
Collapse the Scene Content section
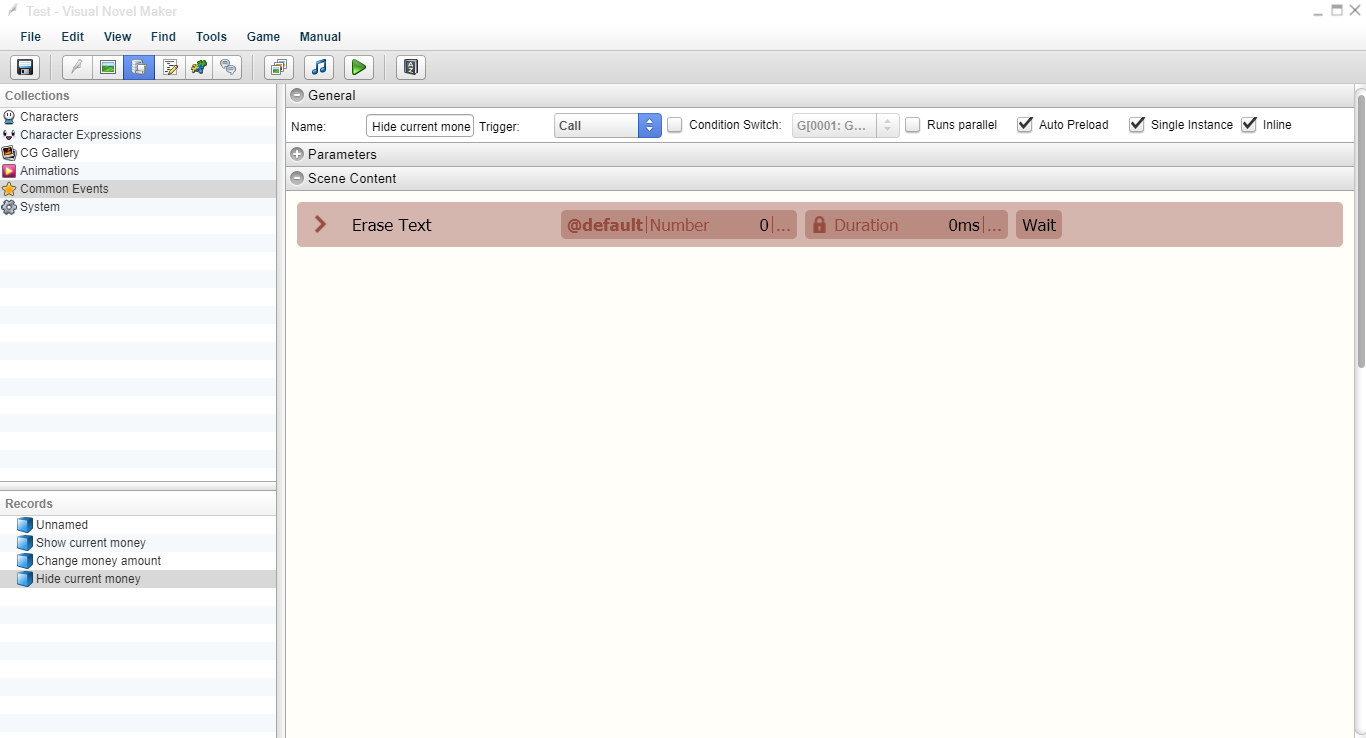tap(297, 179)
